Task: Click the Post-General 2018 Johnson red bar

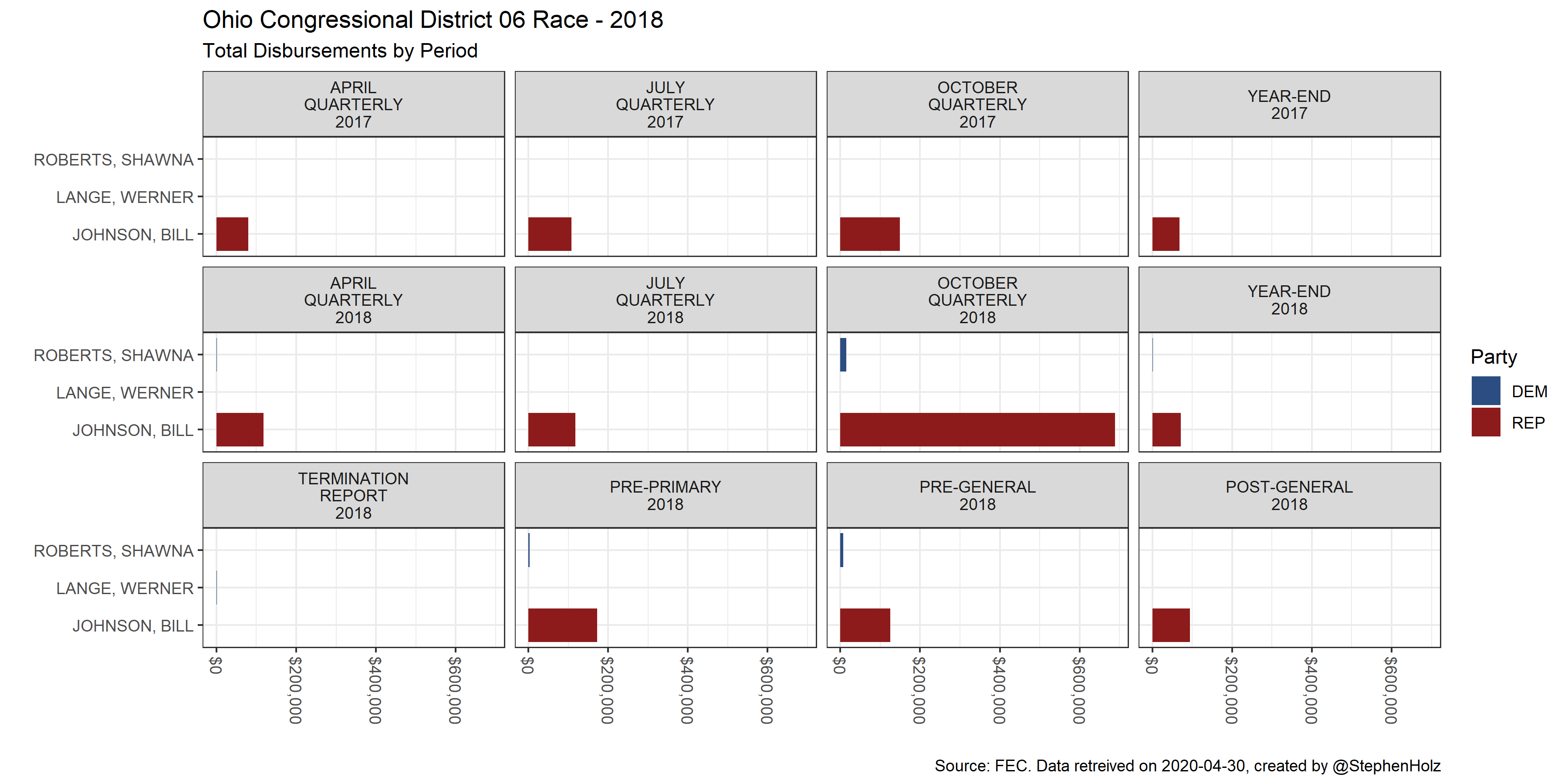Action: (x=1170, y=625)
